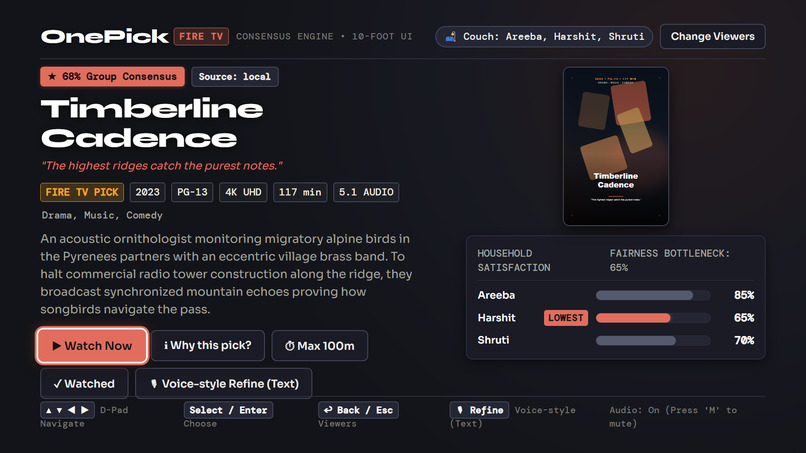This screenshot has height=453, width=806.
Task: Click the FIRE TV PICK badge
Action: tap(82, 192)
